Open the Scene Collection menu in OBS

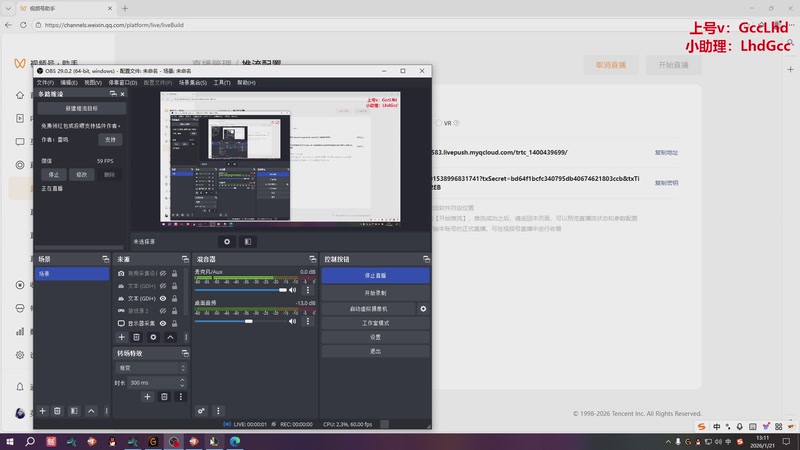click(x=192, y=83)
